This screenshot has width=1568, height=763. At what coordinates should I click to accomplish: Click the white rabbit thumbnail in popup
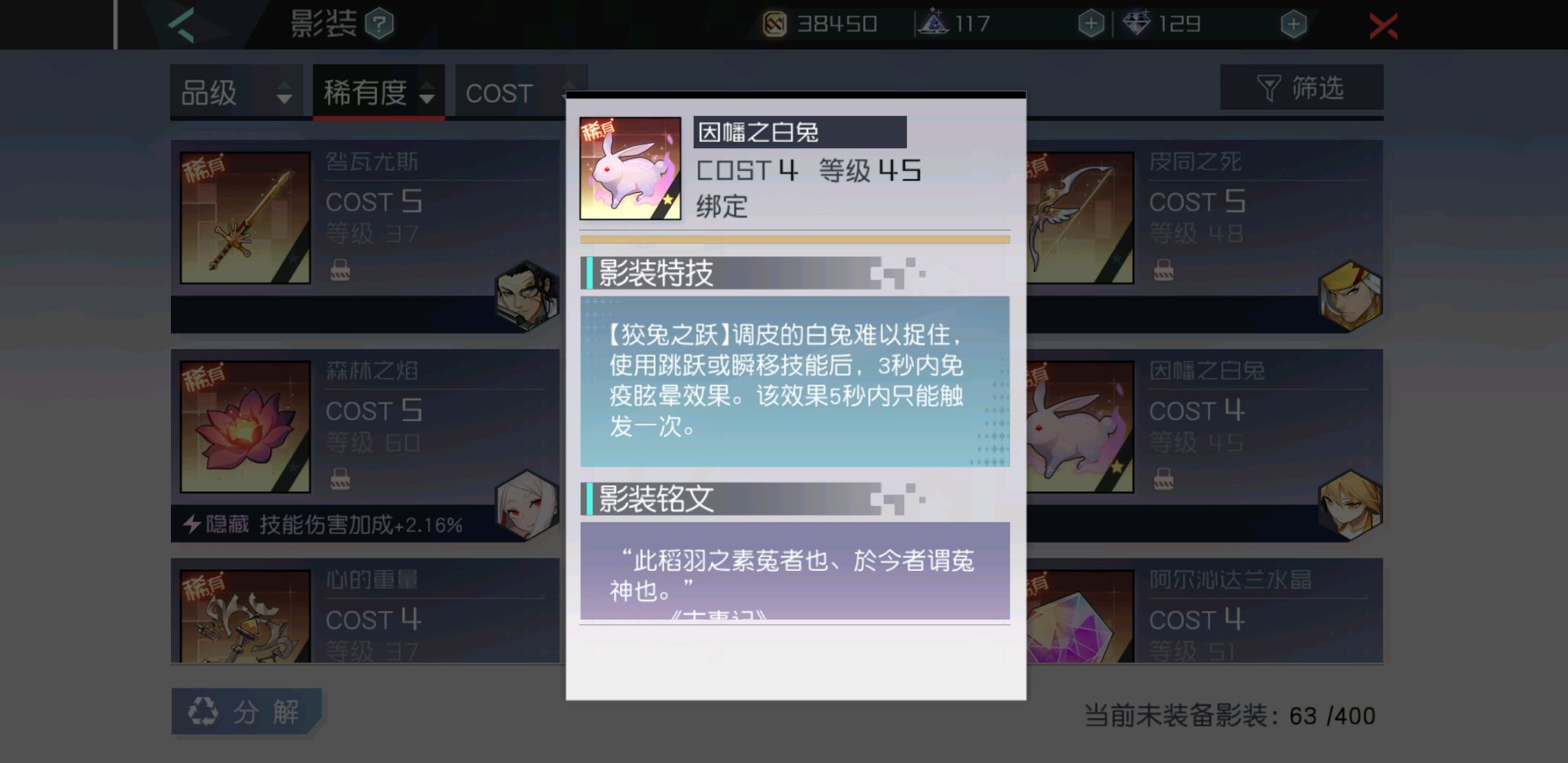click(630, 169)
